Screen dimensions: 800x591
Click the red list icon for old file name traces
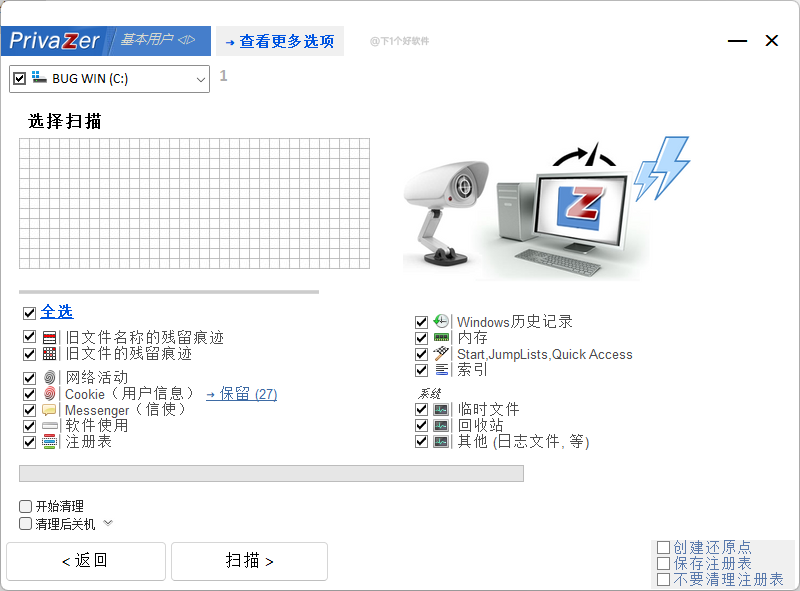[x=49, y=337]
